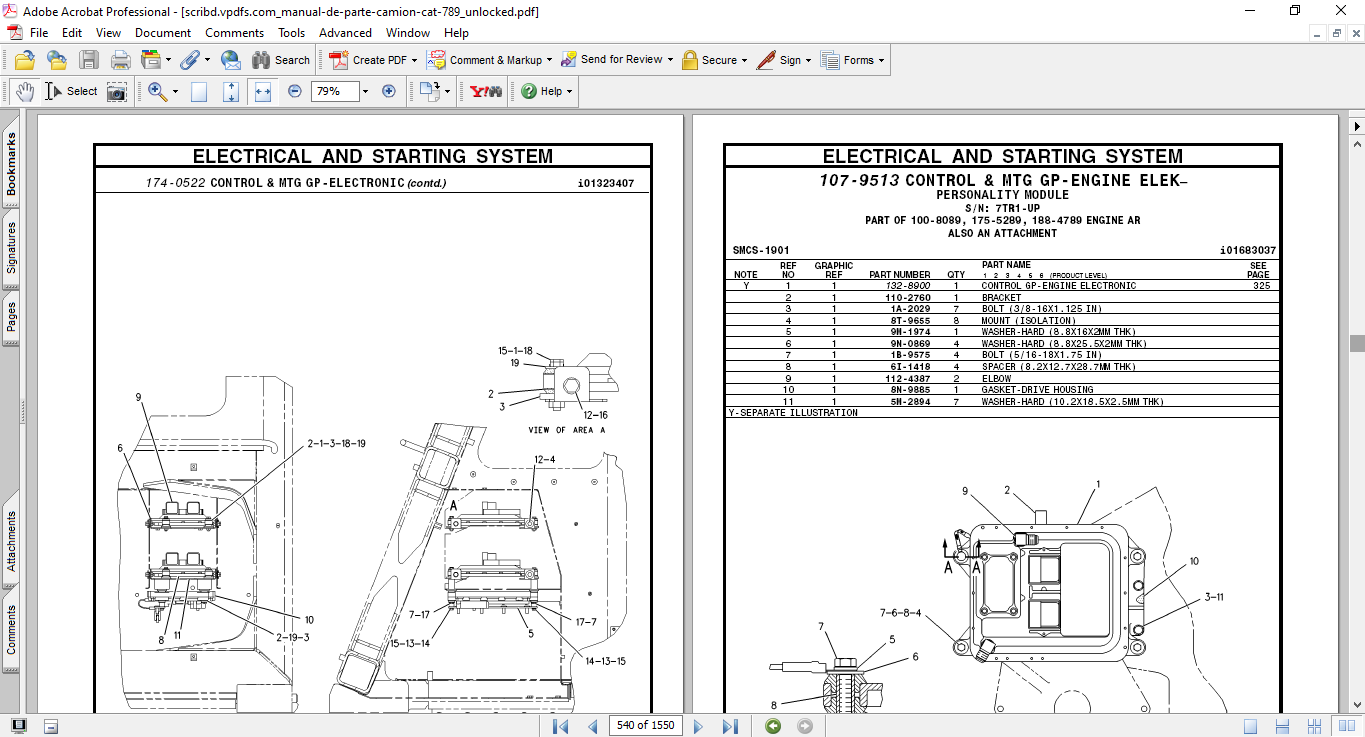Click the Print icon

click(x=120, y=59)
